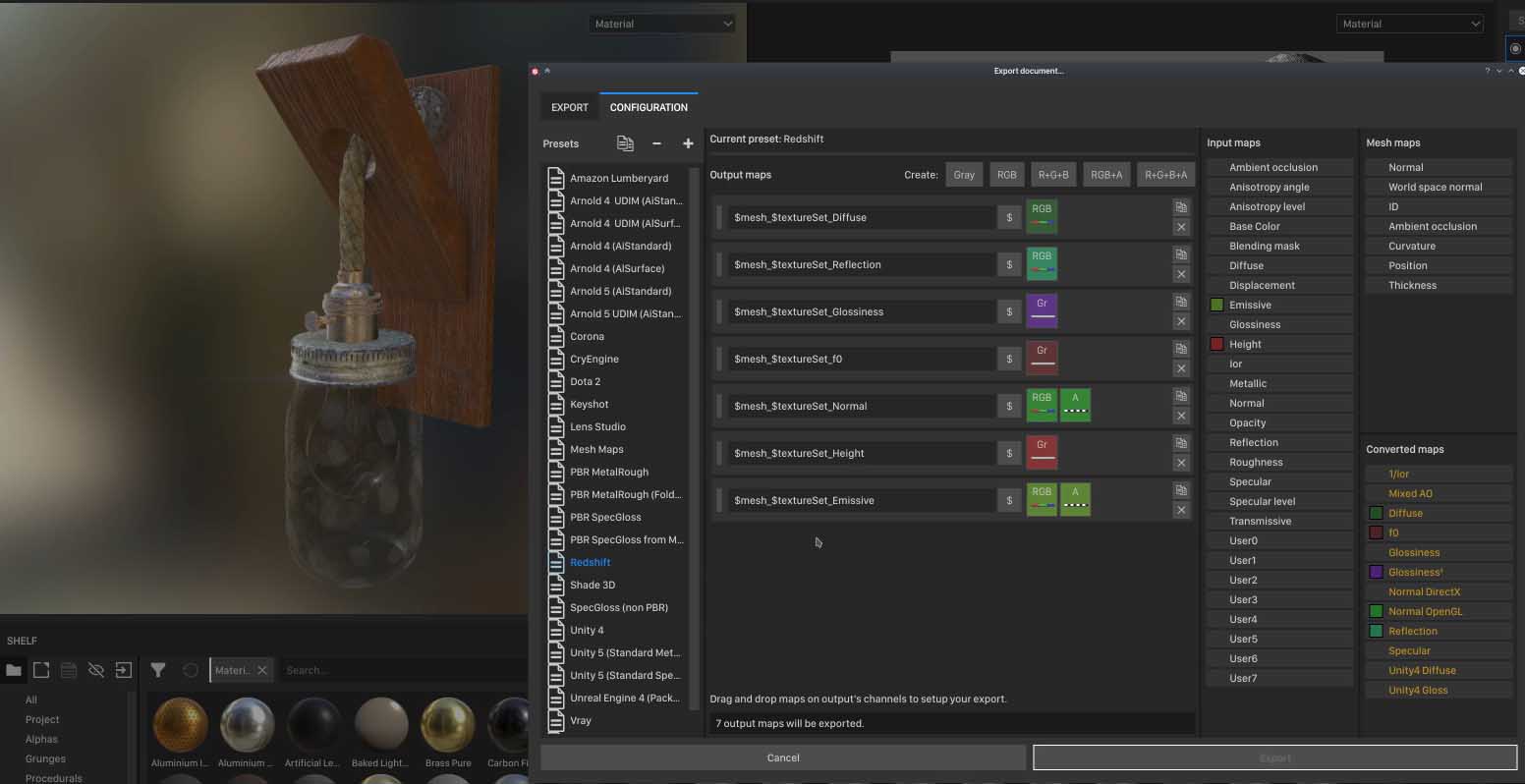Switch to the EXPORT tab
Screen dimensions: 1525x784
pyautogui.click(x=570, y=107)
